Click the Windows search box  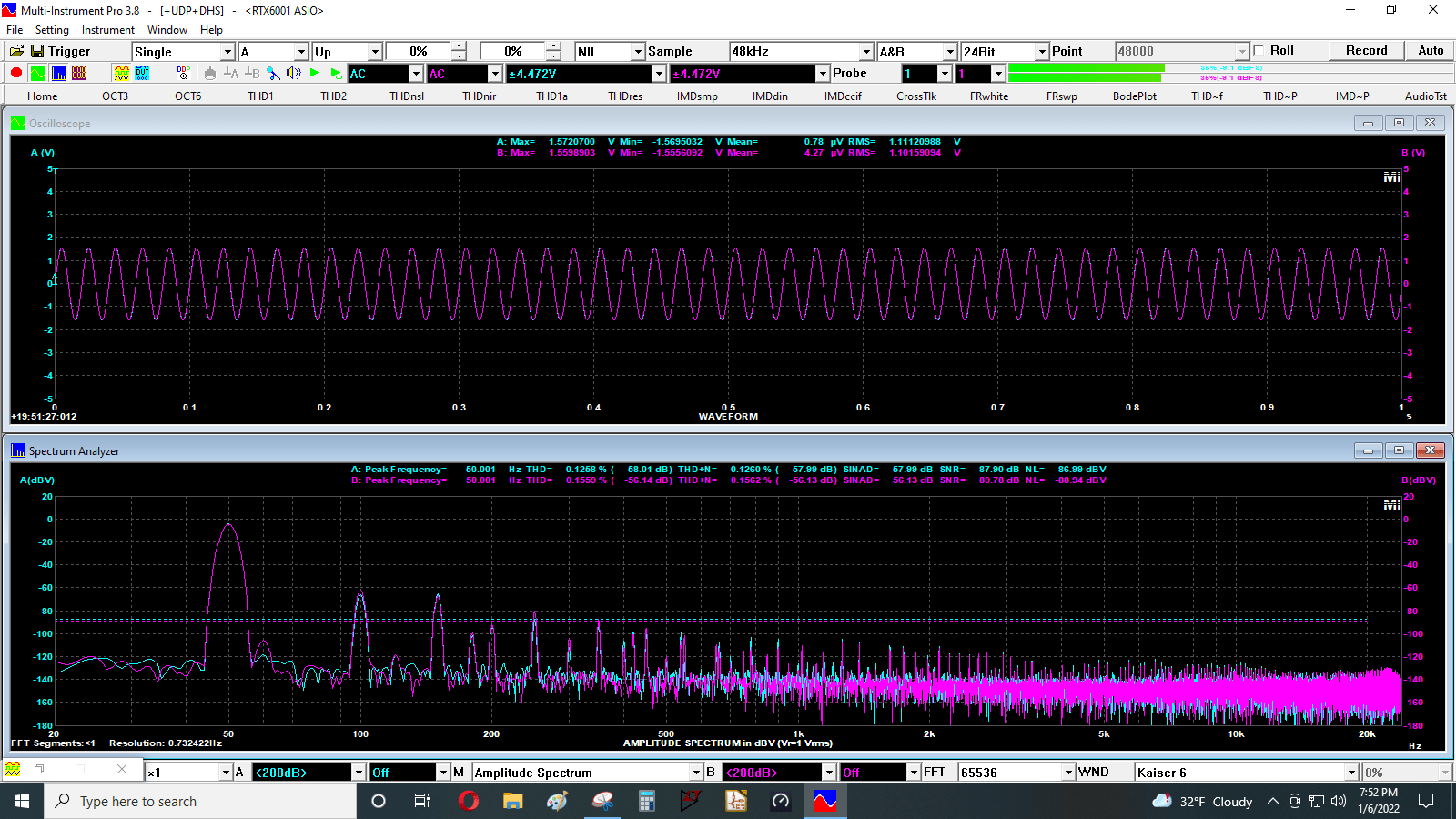200,801
